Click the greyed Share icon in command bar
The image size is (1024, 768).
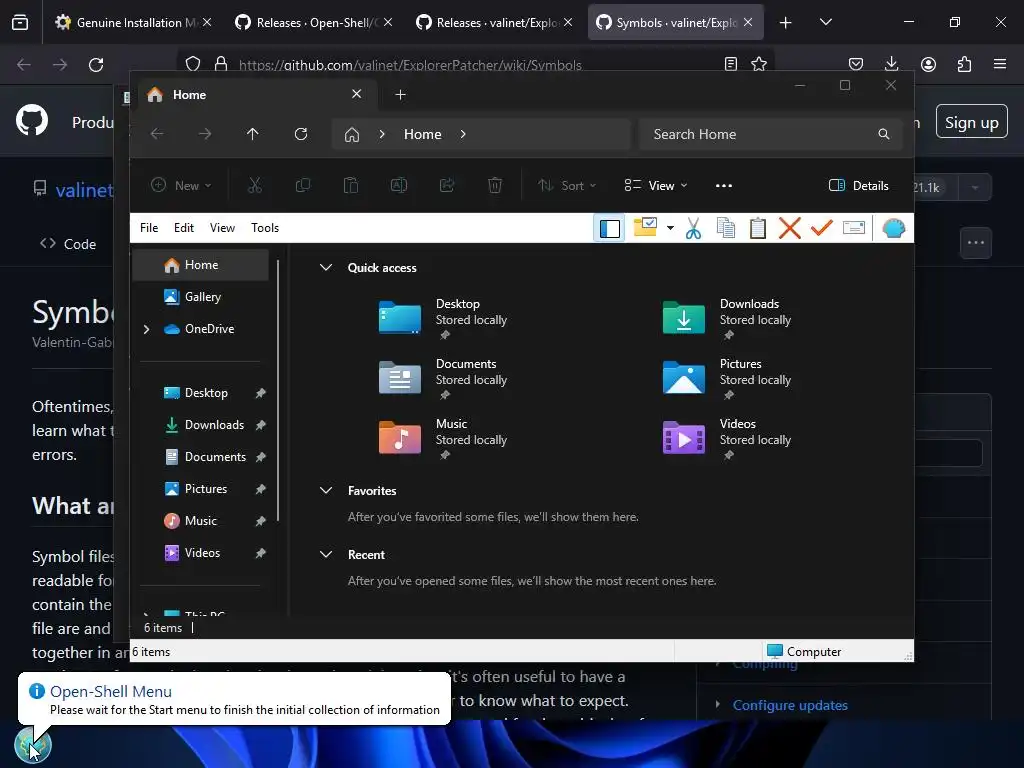[447, 185]
